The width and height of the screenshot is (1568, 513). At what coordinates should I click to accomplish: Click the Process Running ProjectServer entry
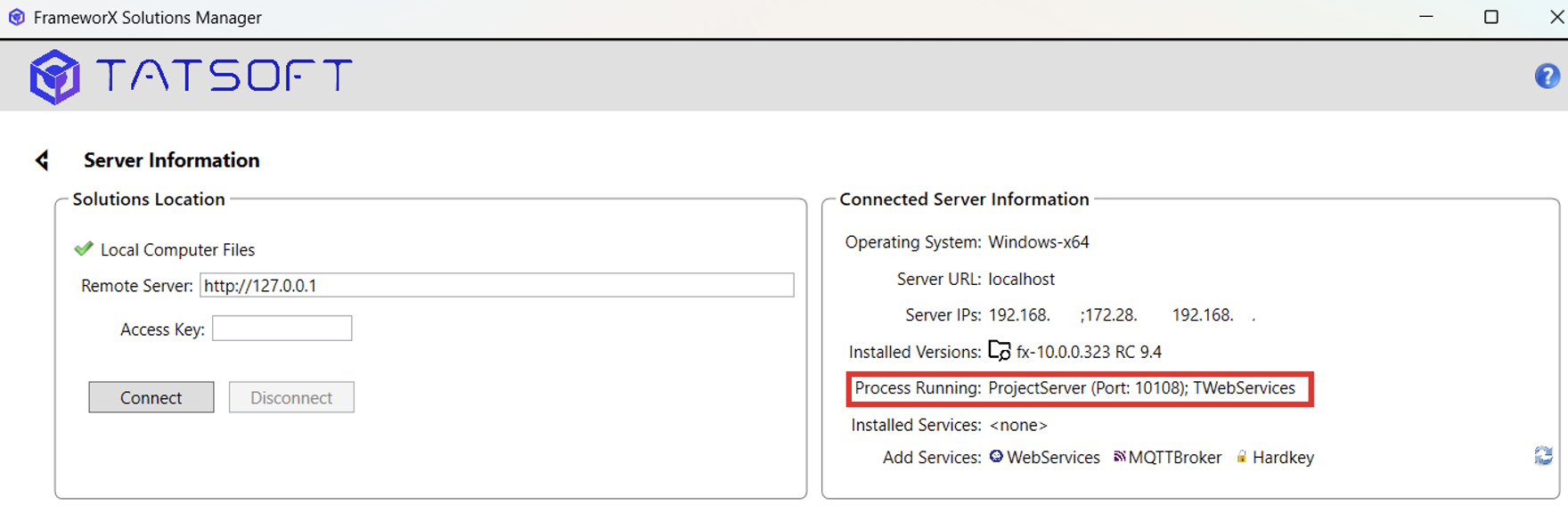pos(1087,388)
